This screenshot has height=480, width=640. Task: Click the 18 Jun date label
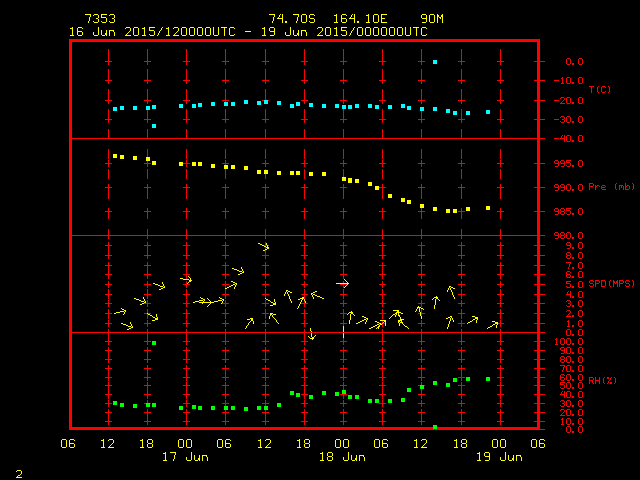341,457
